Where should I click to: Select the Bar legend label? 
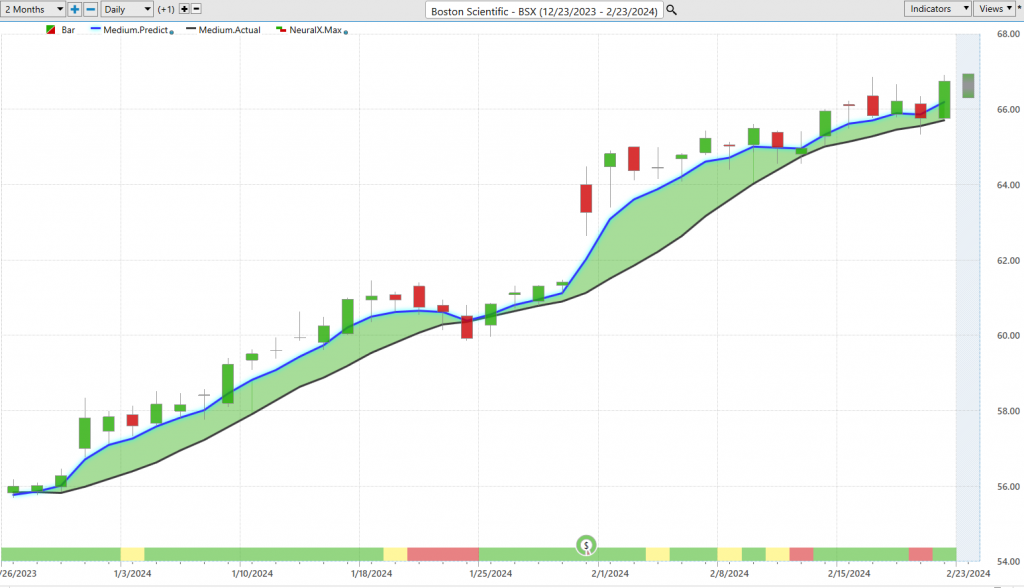[68, 30]
